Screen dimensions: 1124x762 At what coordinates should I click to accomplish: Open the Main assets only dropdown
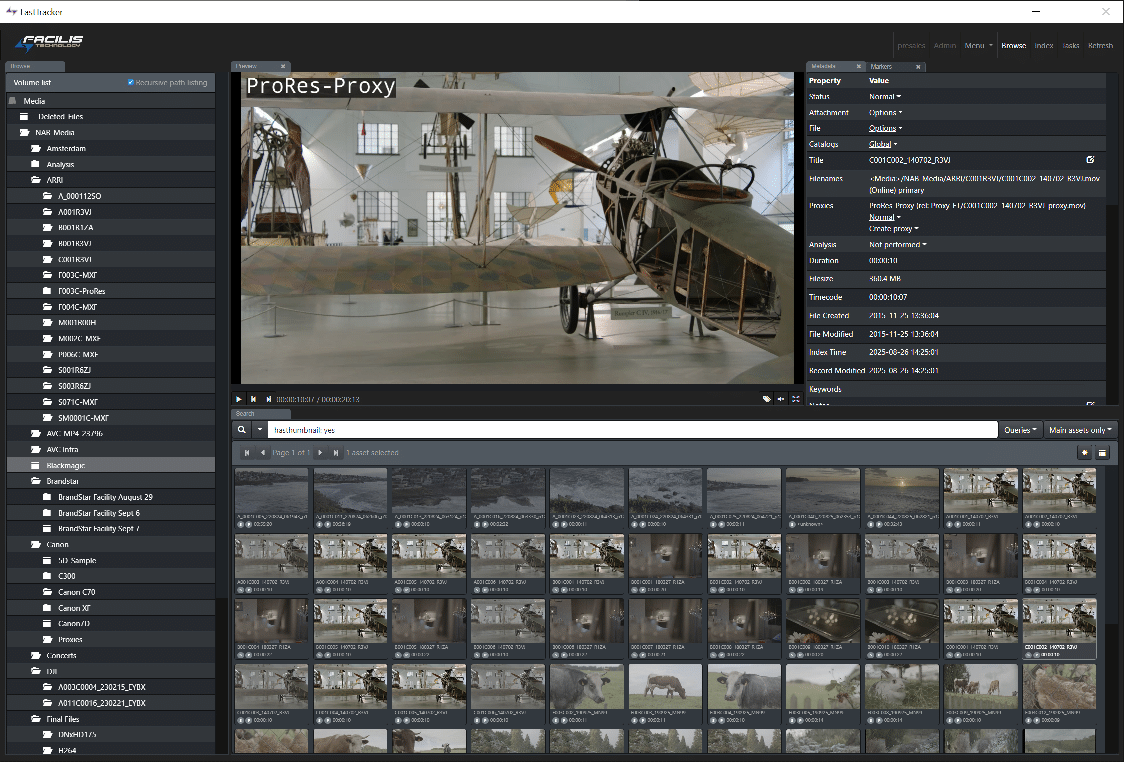coord(1079,428)
